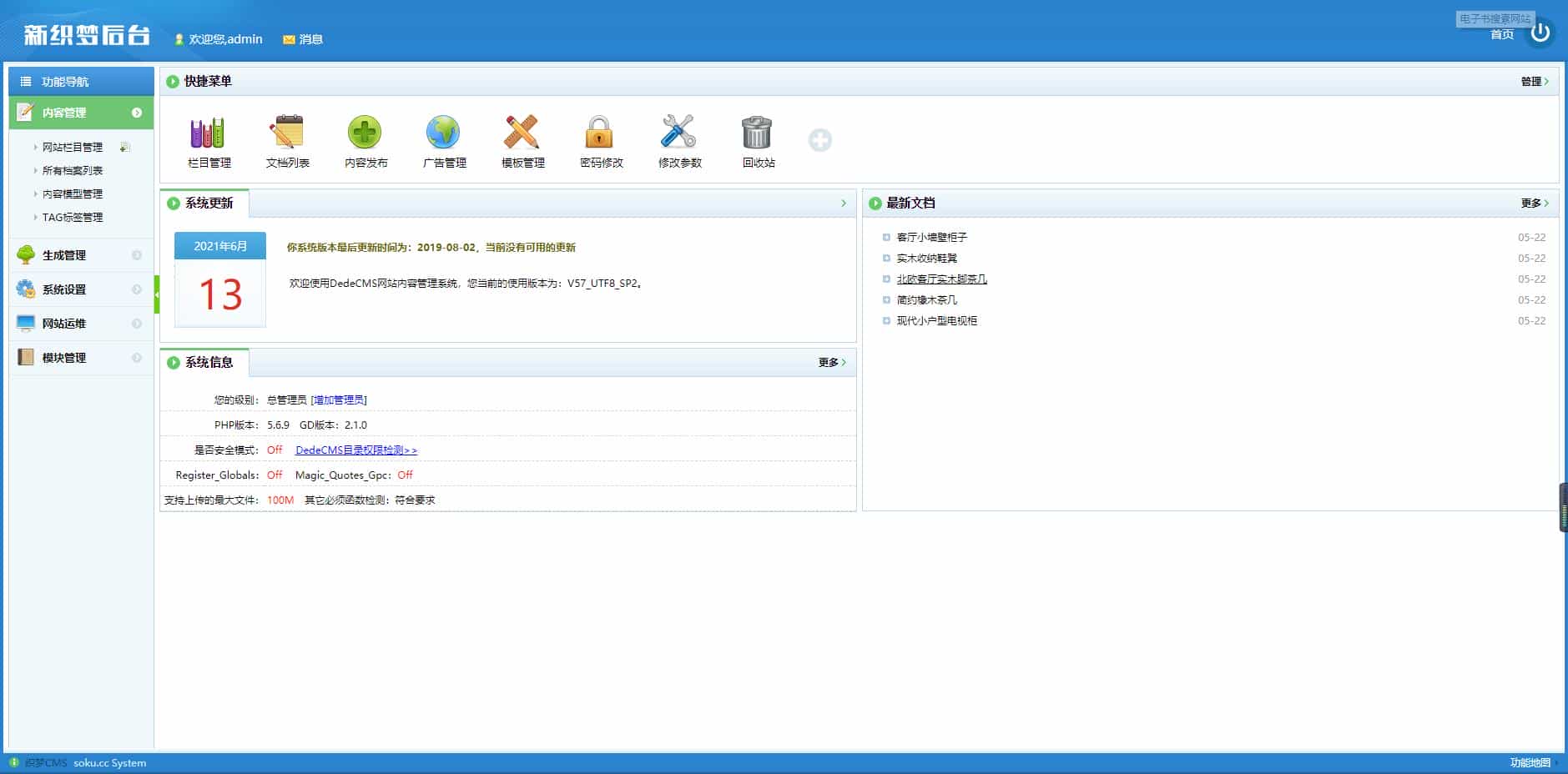Click the 系统信息 green play icon

click(174, 363)
